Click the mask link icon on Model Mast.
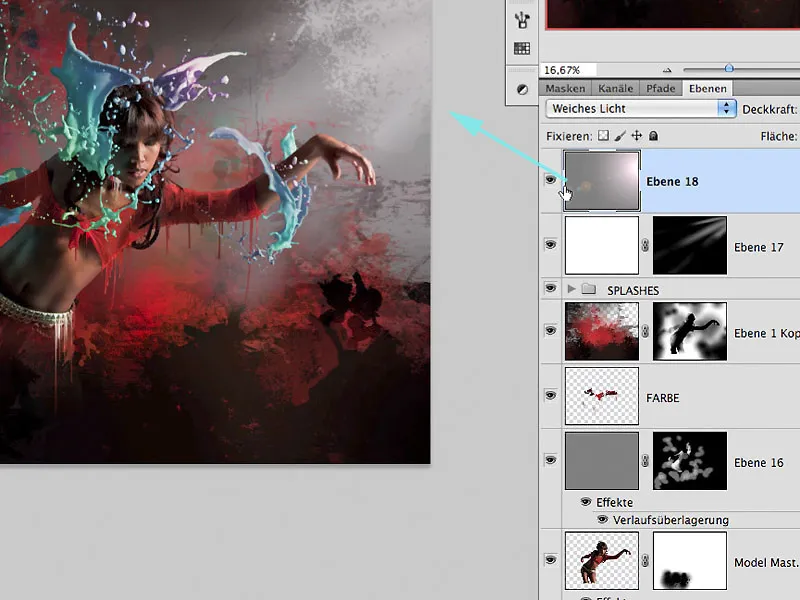 [645, 560]
